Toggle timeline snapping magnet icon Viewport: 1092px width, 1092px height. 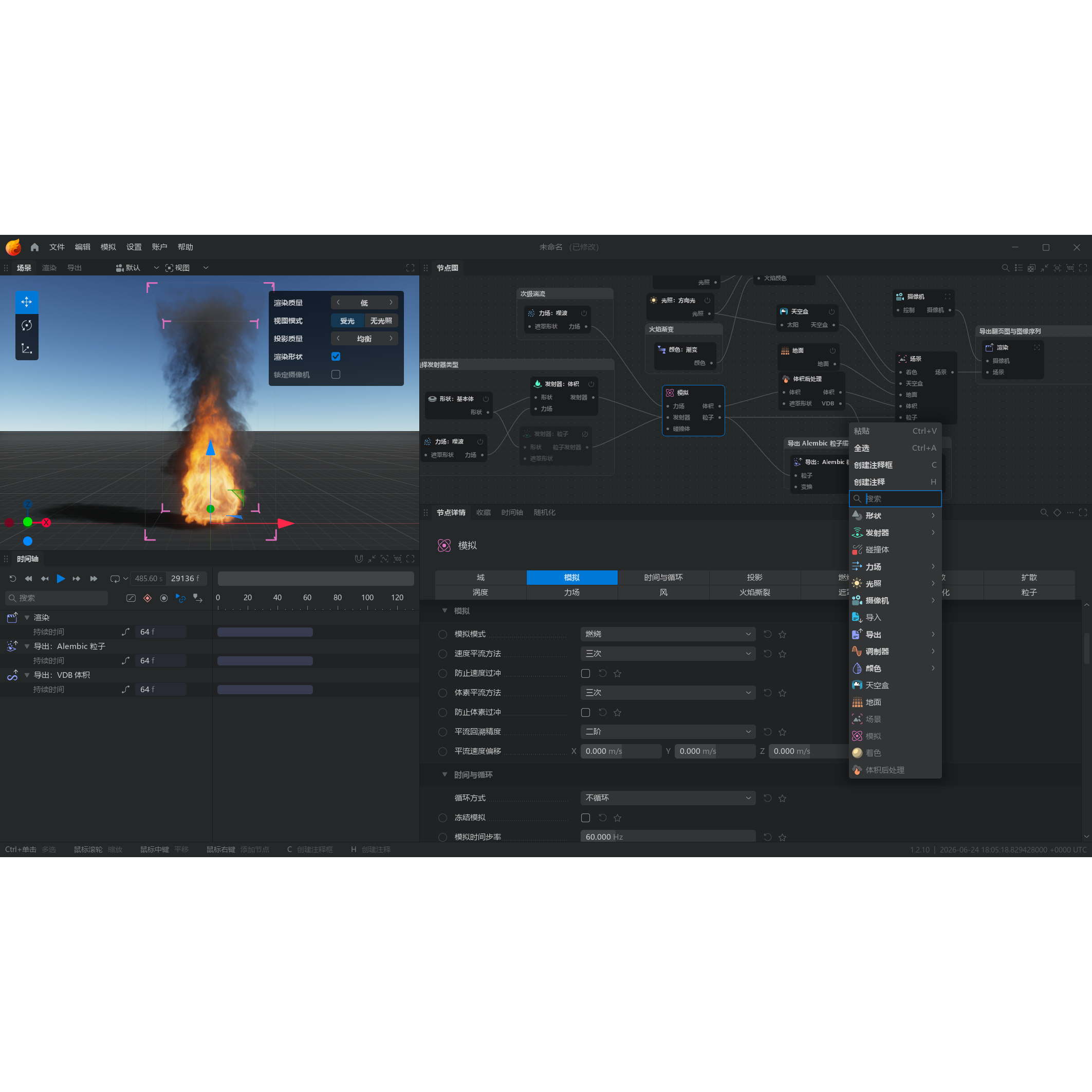pos(358,559)
